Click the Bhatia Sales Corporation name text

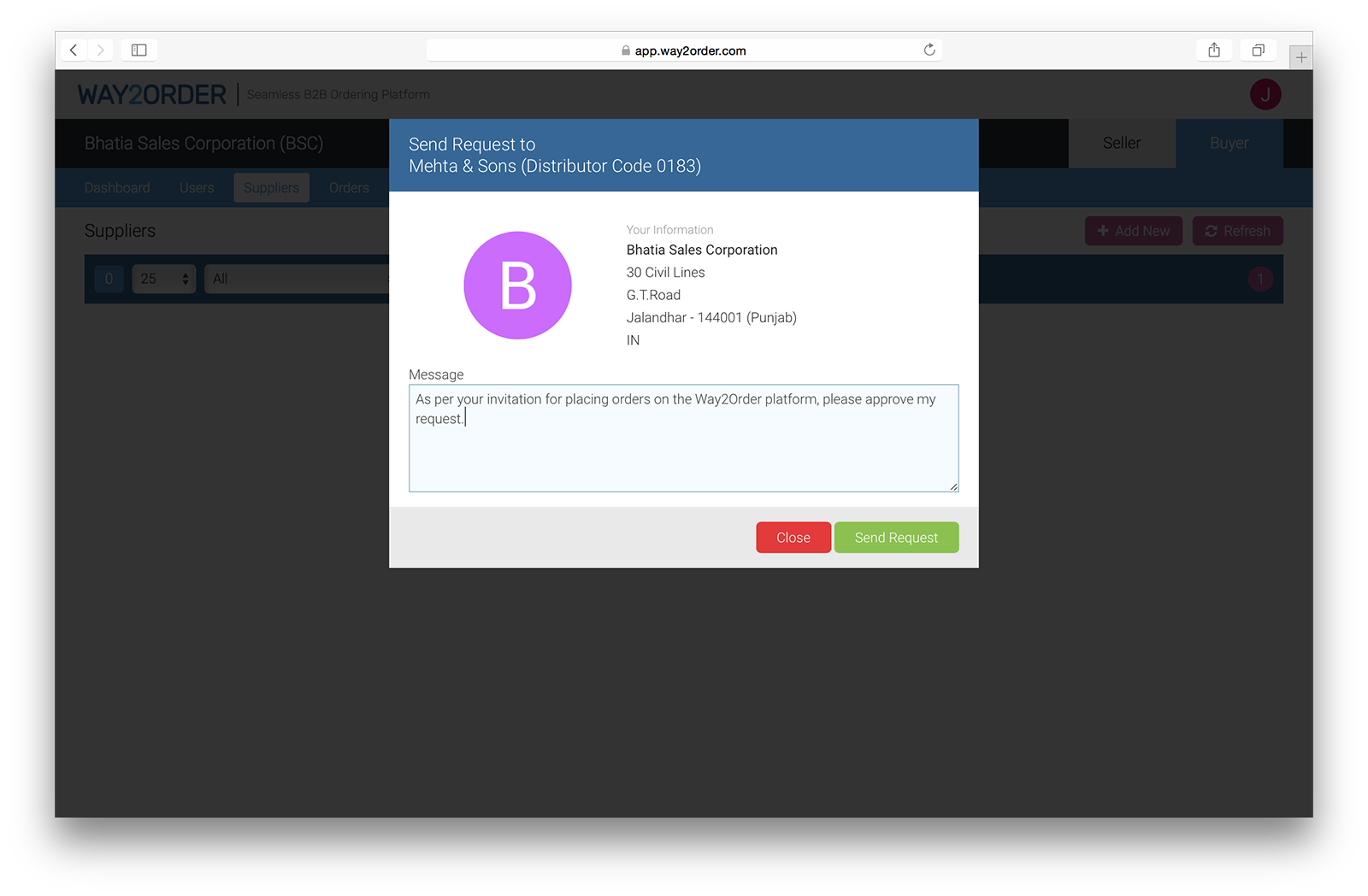[702, 250]
